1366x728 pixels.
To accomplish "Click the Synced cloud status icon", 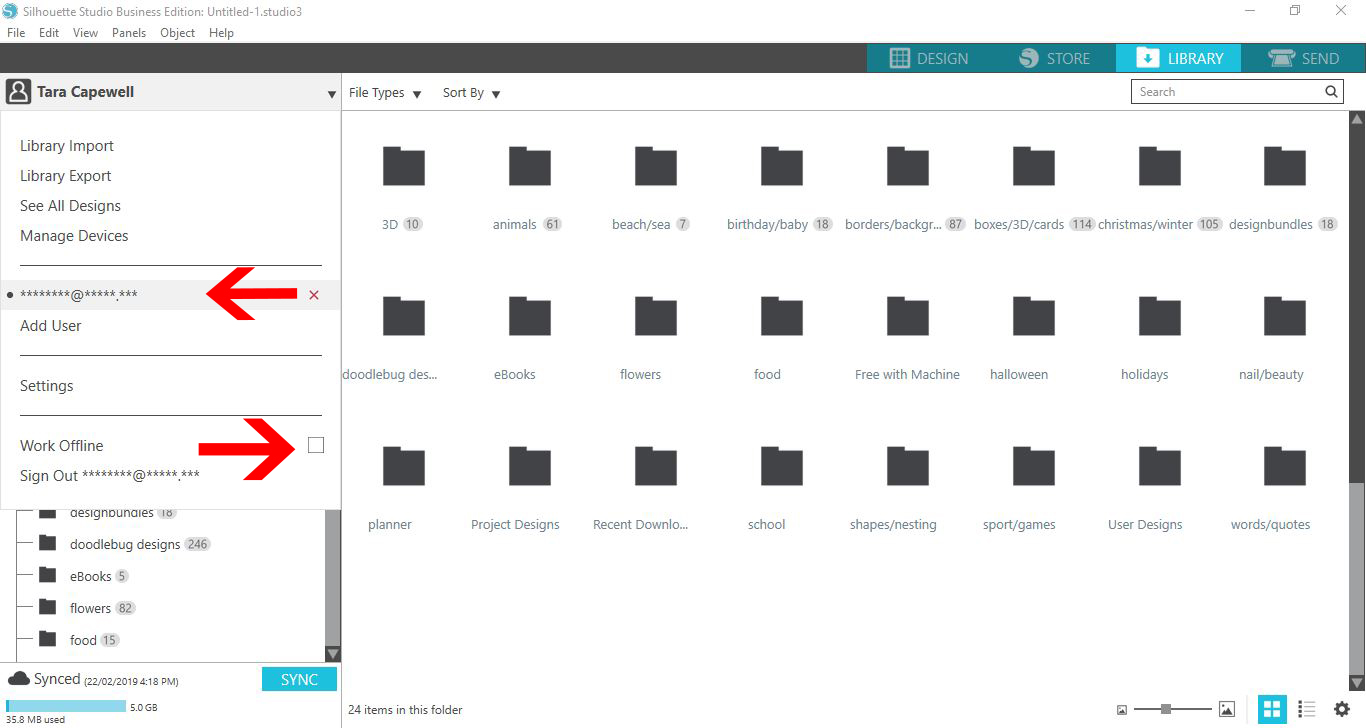I will (19, 679).
